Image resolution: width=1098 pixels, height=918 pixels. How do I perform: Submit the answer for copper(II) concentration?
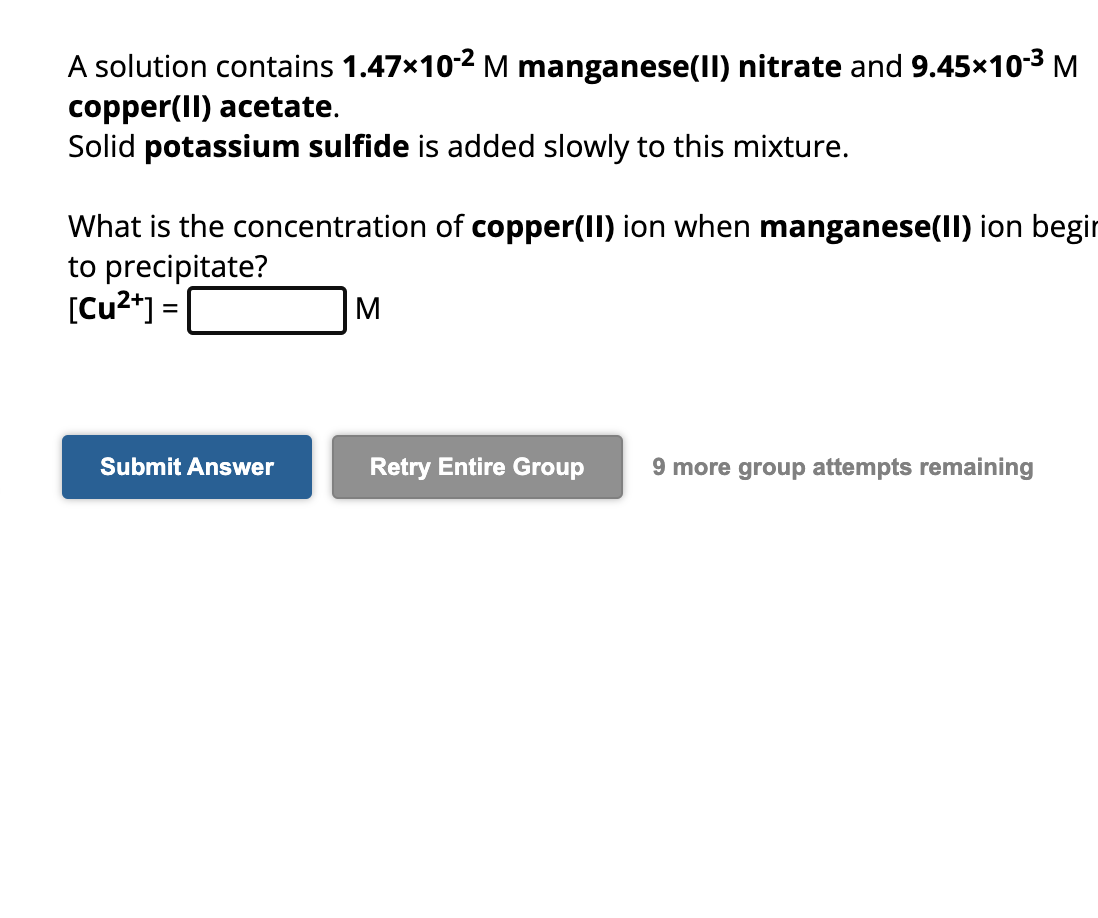coord(186,466)
